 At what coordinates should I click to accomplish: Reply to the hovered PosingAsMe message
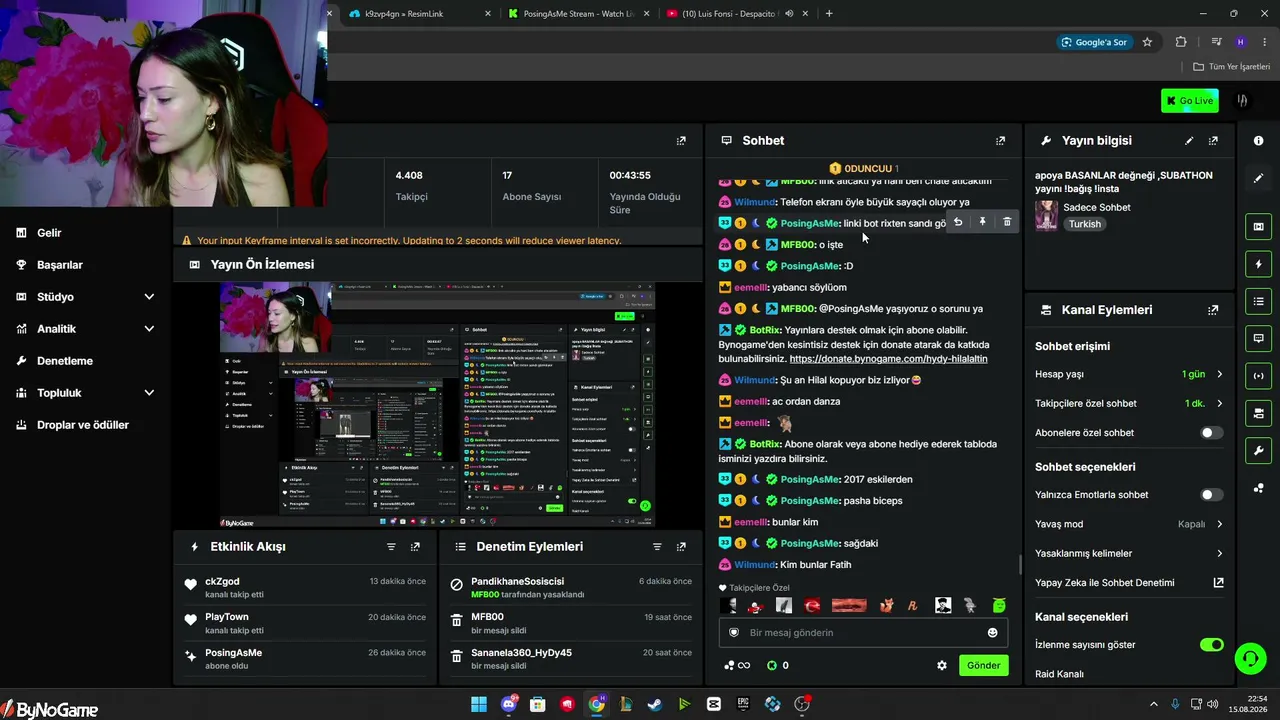point(958,222)
